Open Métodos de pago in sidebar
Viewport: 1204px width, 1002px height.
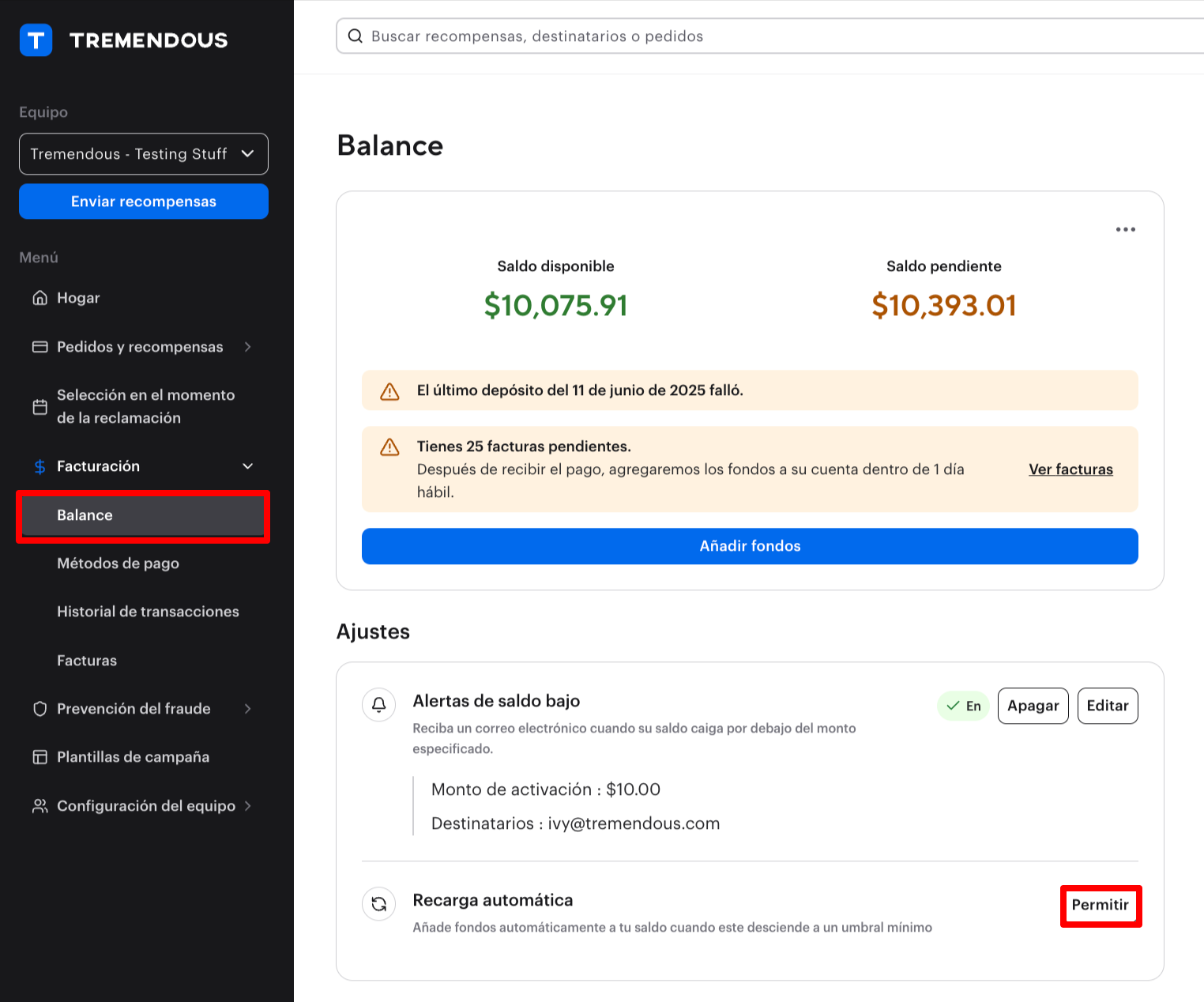(x=118, y=563)
